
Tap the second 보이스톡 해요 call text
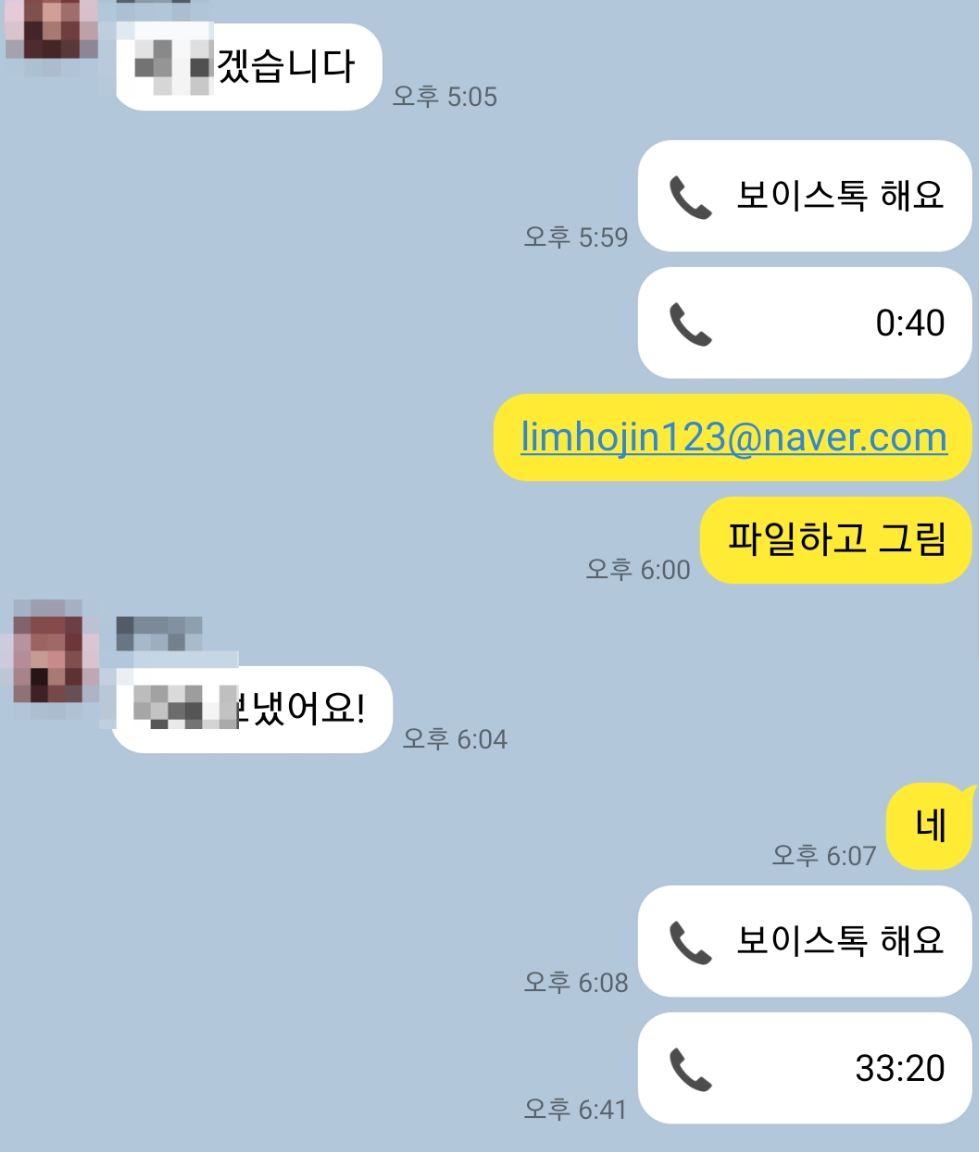click(839, 940)
